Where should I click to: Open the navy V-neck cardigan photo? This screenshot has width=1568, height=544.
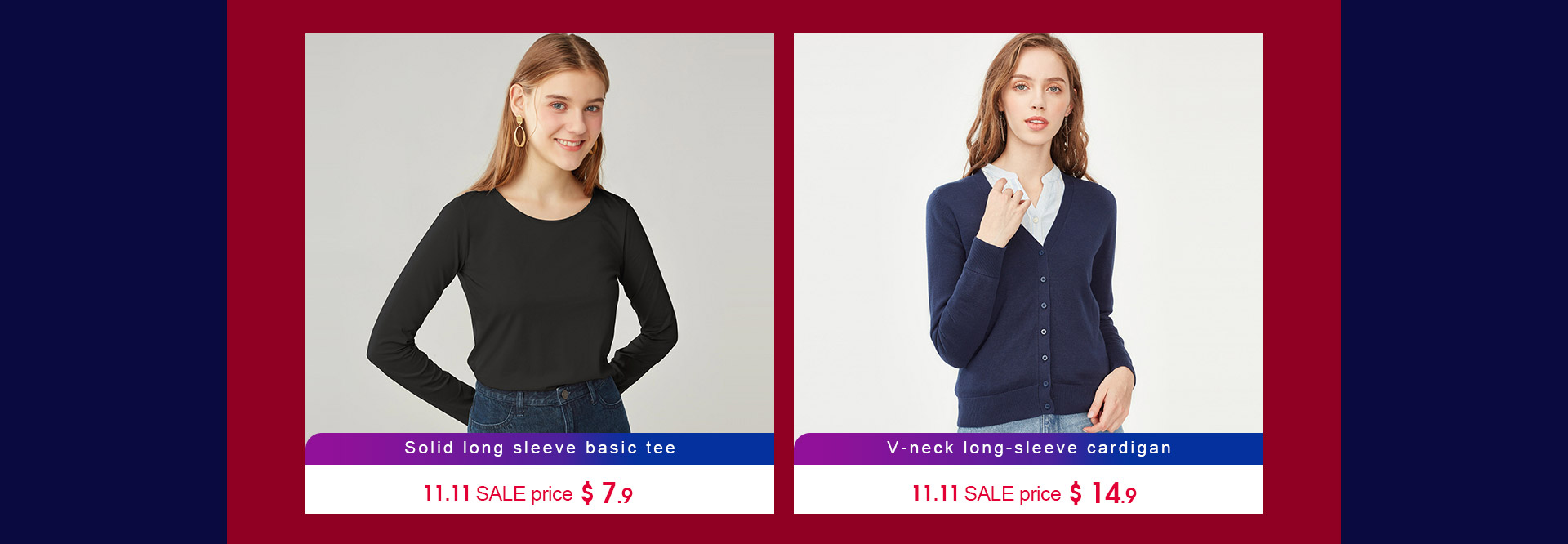(1027, 233)
